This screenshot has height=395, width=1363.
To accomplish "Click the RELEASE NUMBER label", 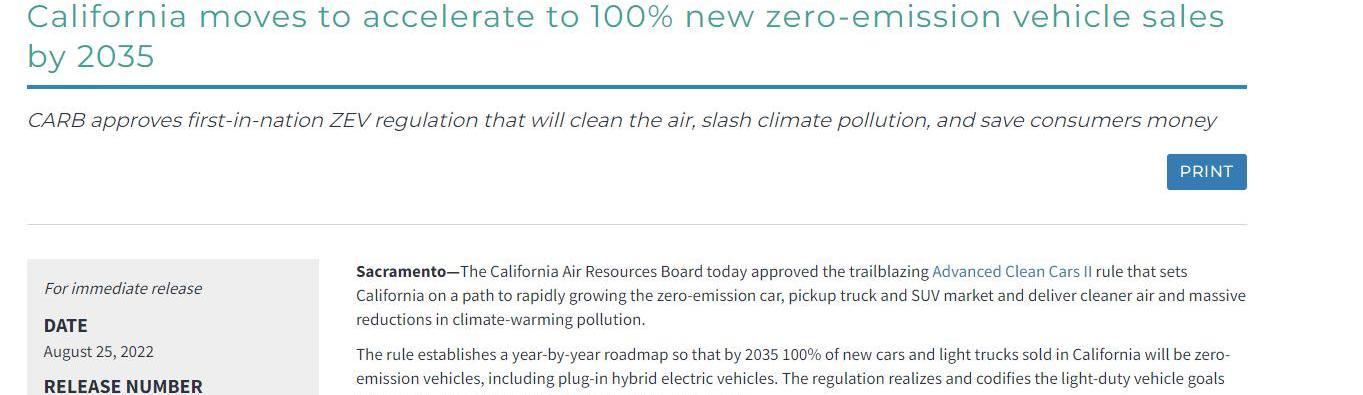I will click(x=123, y=386).
